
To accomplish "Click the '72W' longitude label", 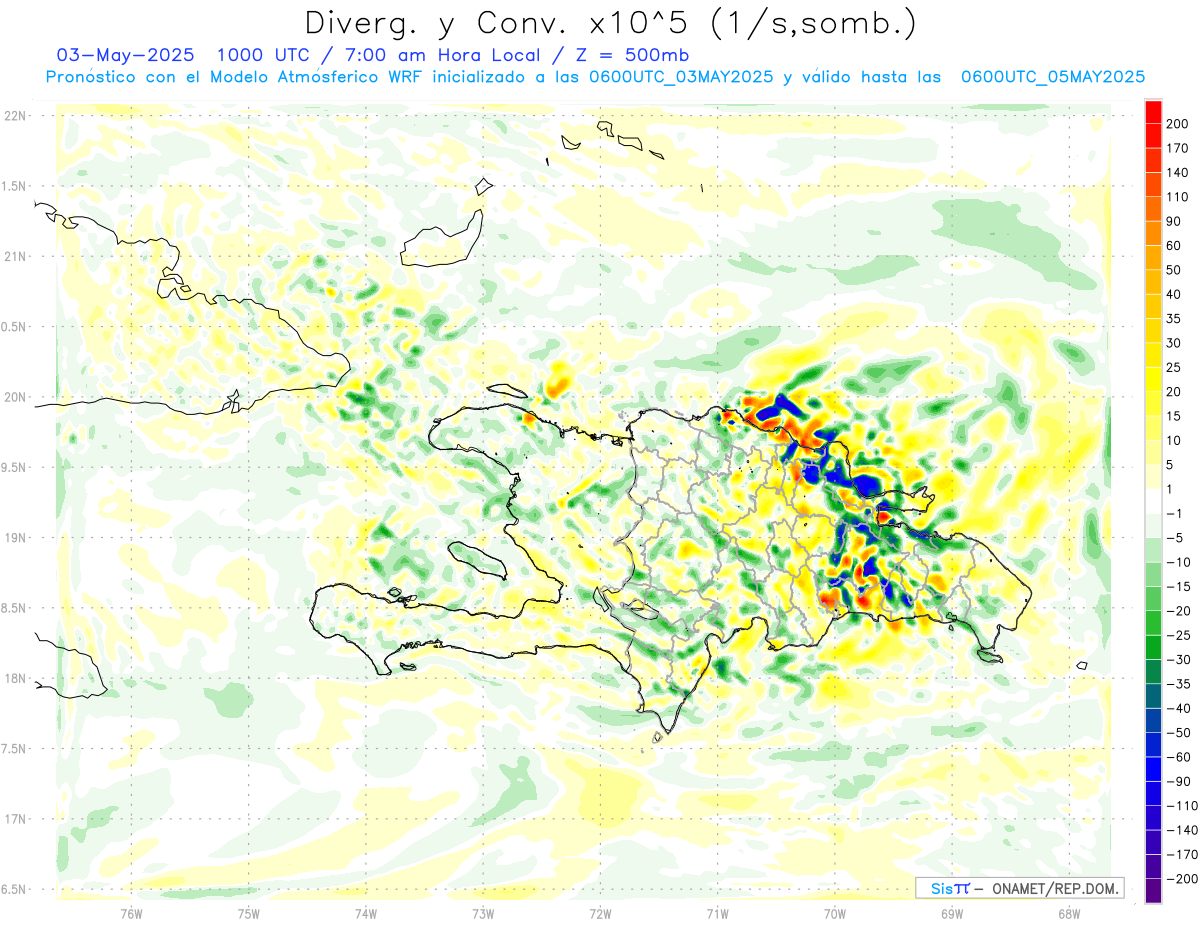I will (x=600, y=914).
